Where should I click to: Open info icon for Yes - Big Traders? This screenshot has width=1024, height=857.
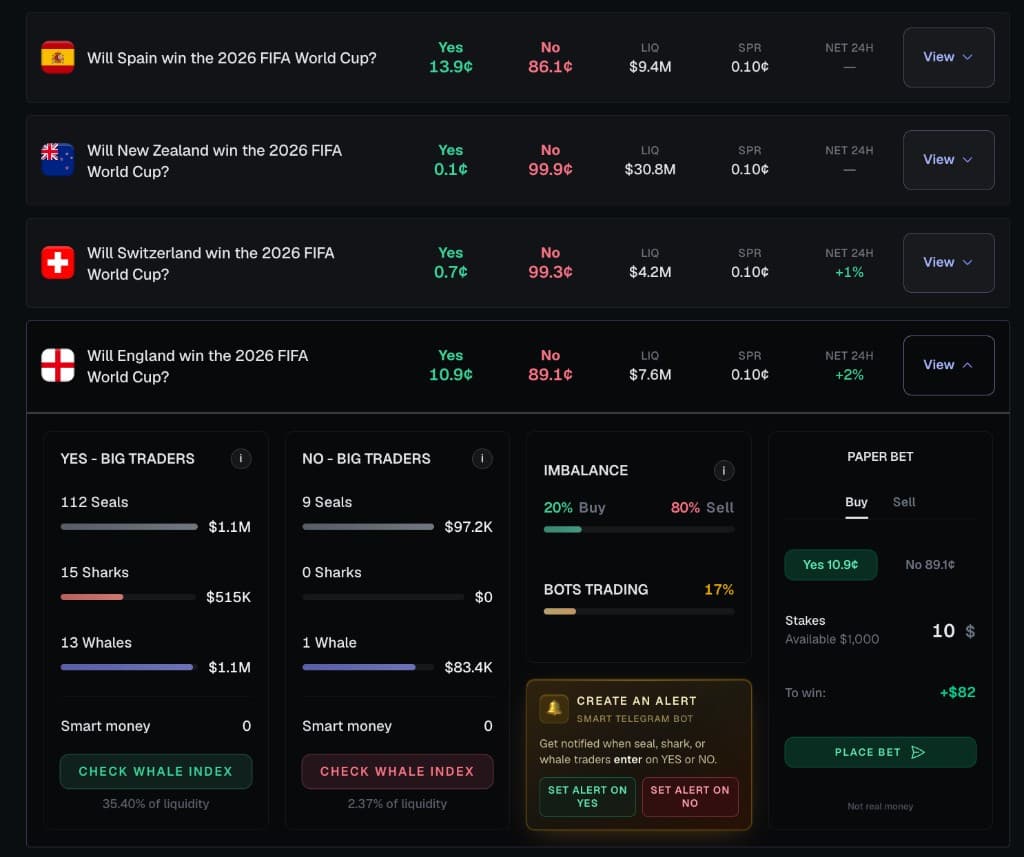(x=241, y=459)
